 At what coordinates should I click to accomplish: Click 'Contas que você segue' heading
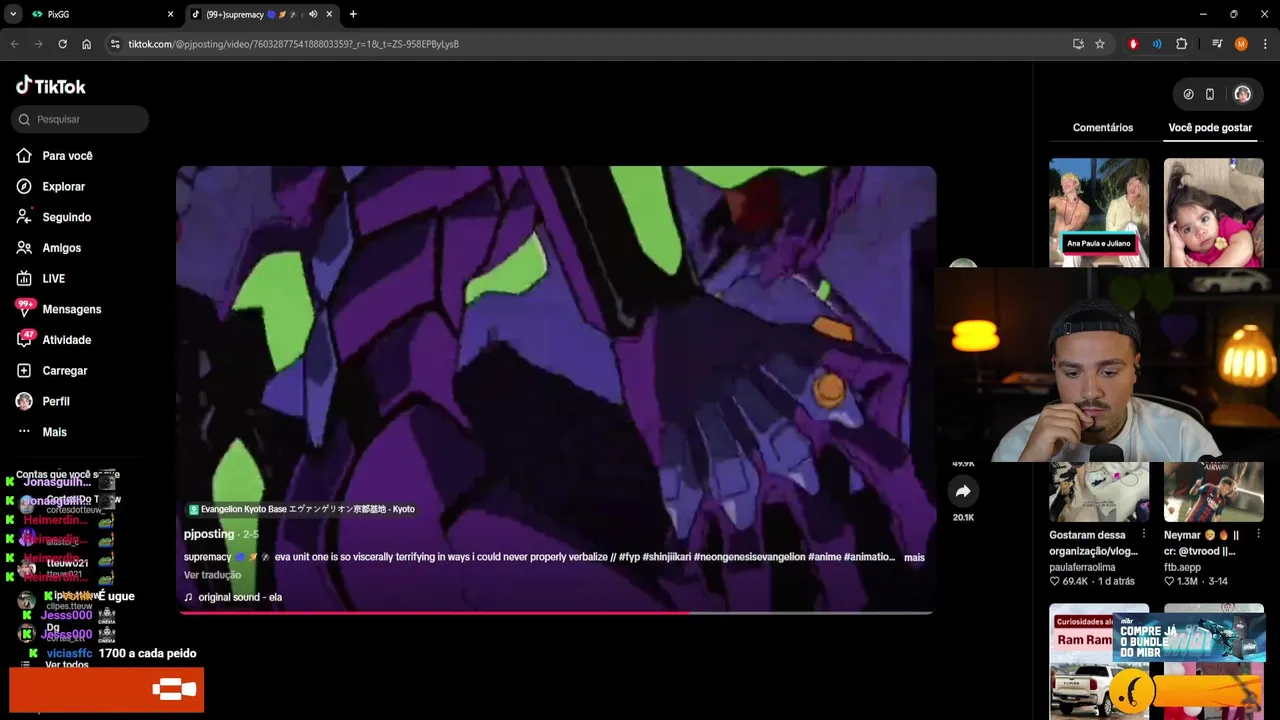[x=68, y=475]
